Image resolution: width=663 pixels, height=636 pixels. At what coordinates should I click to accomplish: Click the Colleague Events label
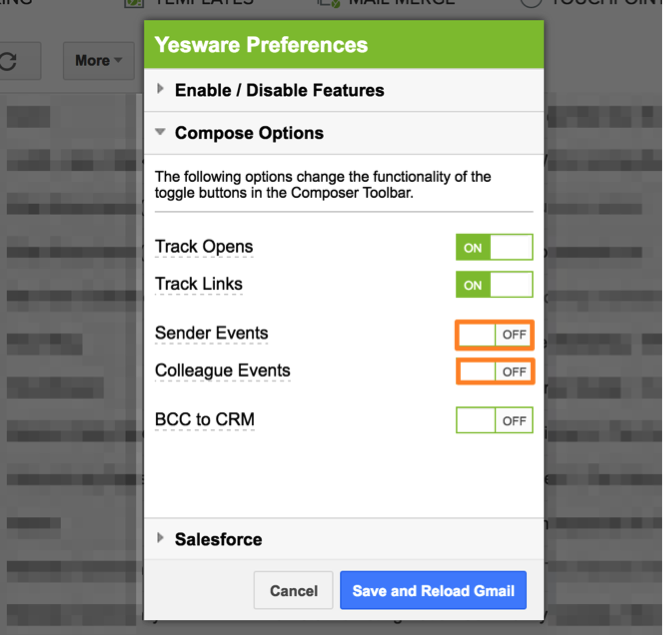[222, 371]
